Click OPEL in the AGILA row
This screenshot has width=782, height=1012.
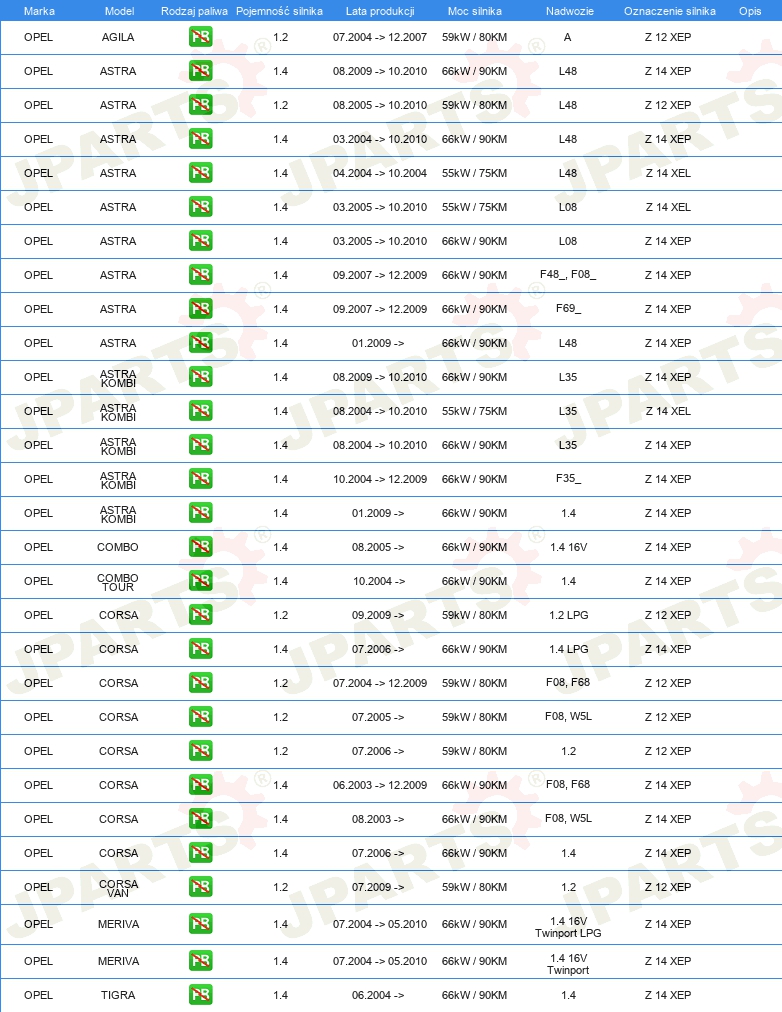tap(38, 37)
